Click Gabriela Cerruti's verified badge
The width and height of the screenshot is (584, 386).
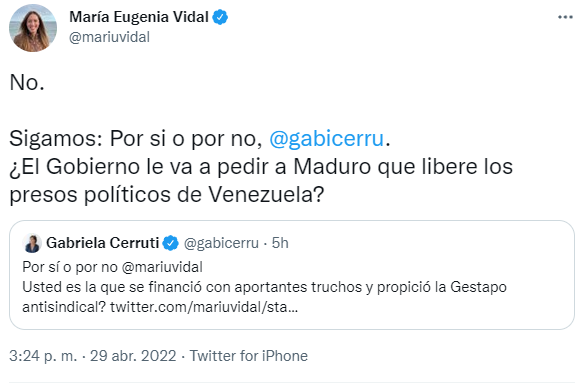(x=171, y=243)
